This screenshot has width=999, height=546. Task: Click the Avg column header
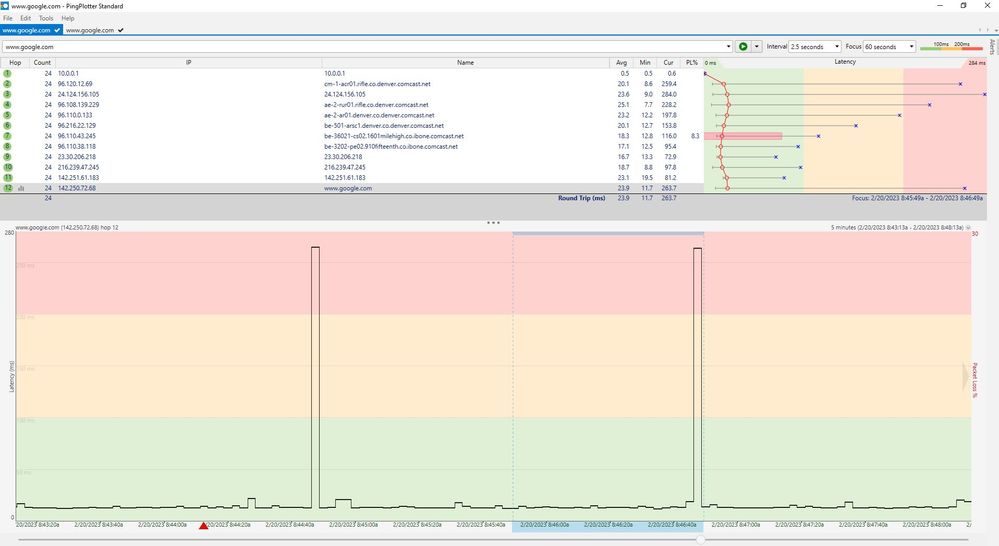pos(621,62)
